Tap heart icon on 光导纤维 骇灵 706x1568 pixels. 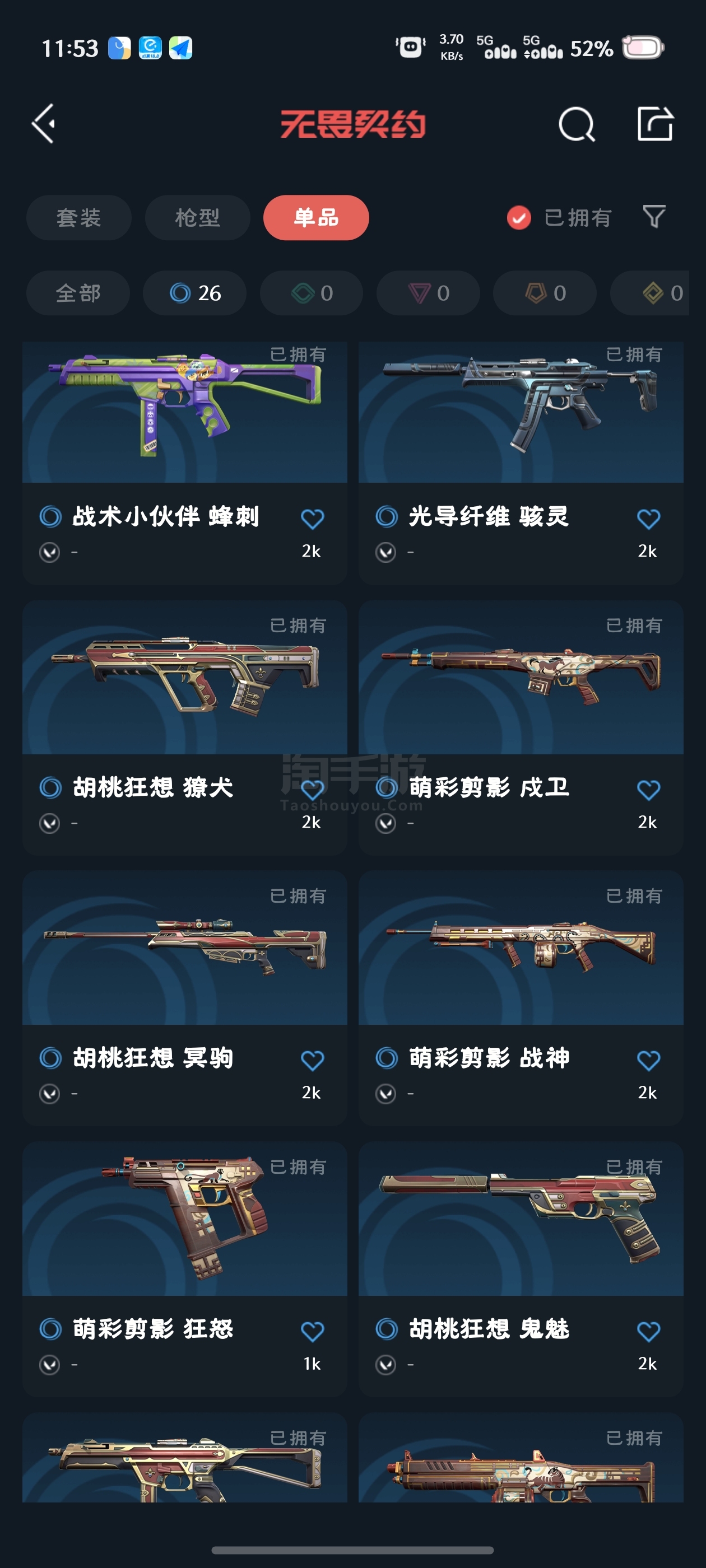pyautogui.click(x=648, y=519)
